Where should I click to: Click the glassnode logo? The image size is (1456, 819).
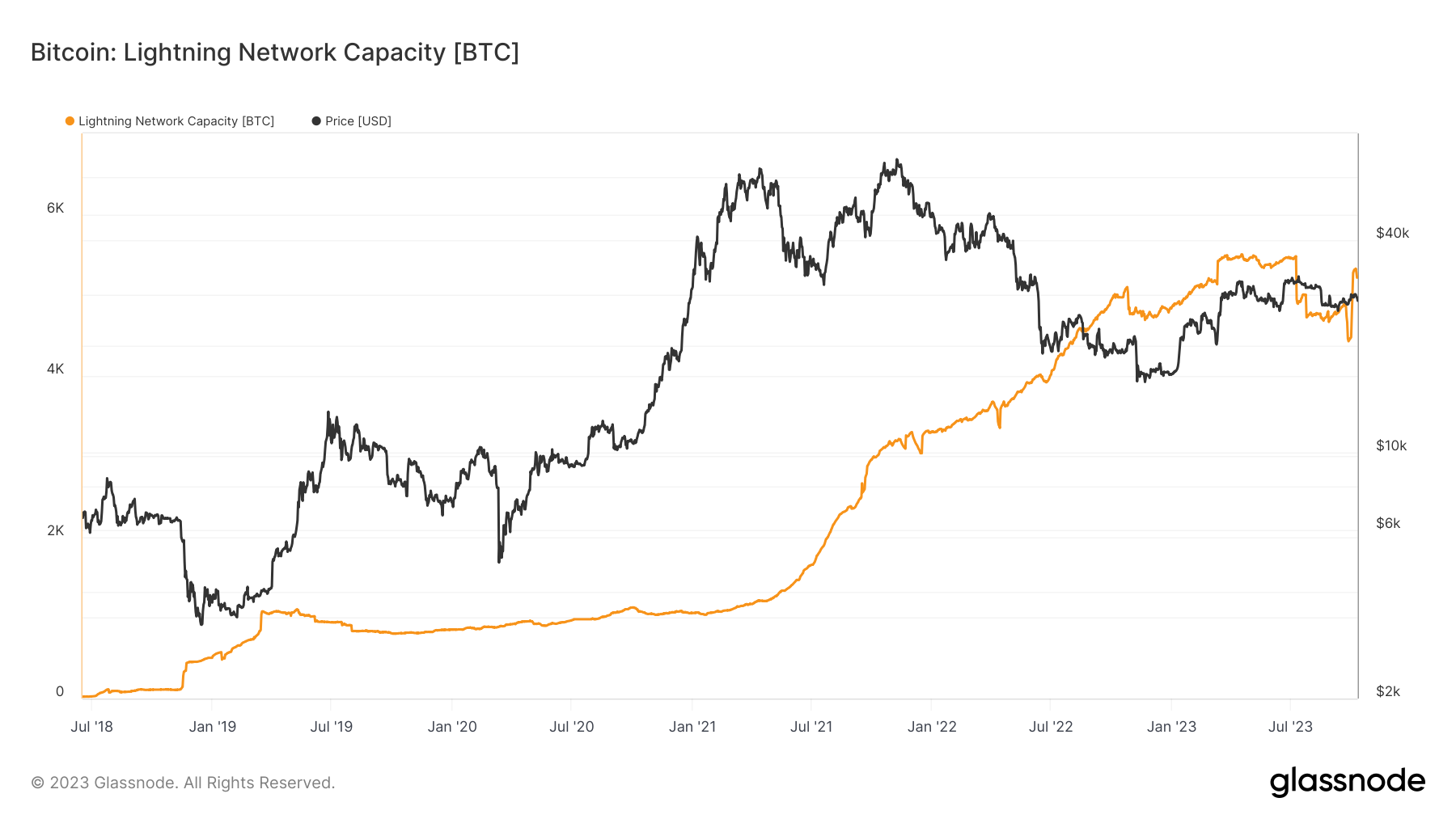coord(1347,782)
